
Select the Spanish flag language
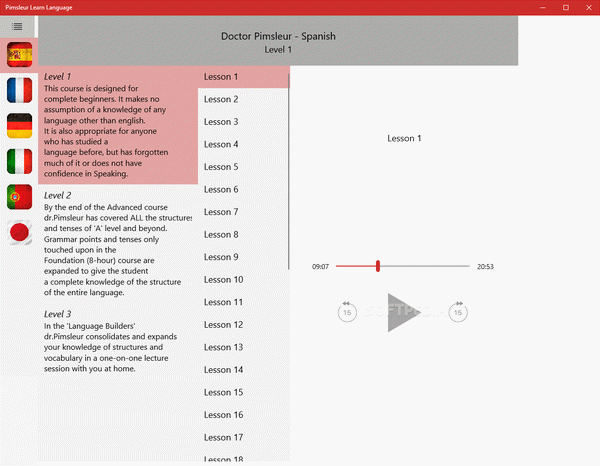click(x=19, y=54)
